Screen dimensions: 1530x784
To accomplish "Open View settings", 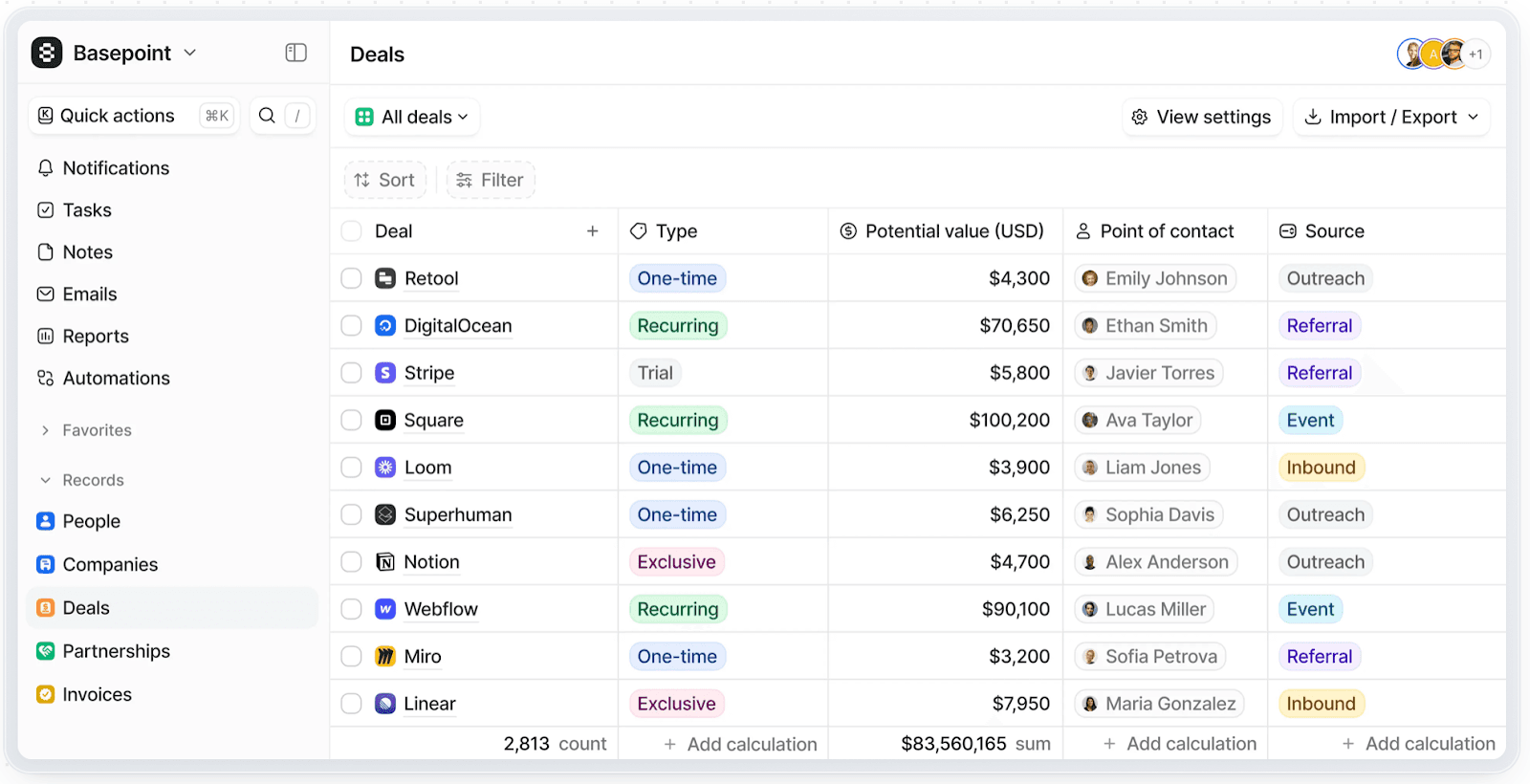I will (x=1202, y=117).
